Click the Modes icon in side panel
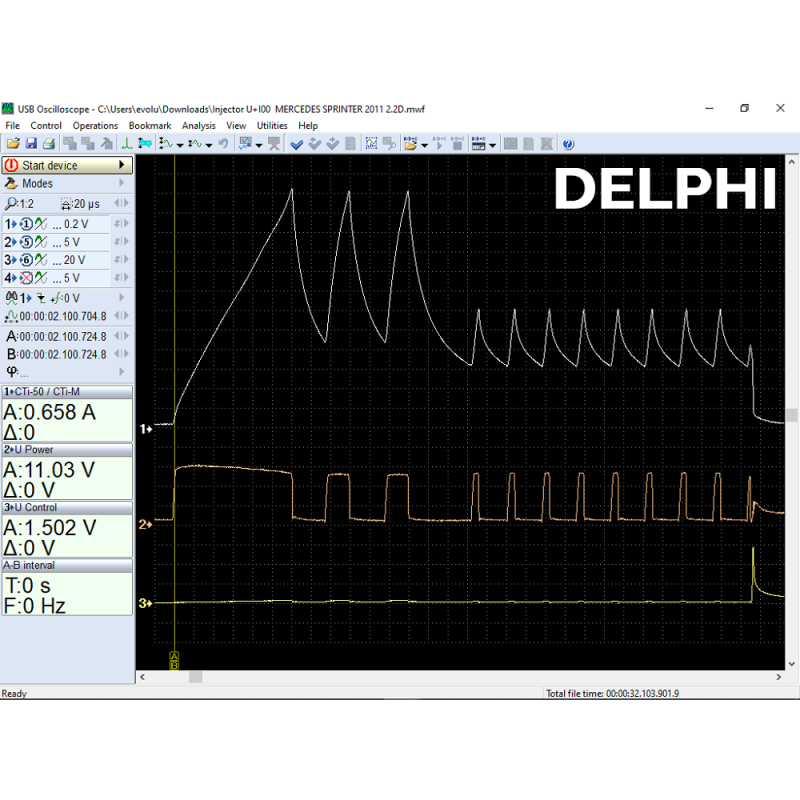This screenshot has width=800, height=800. [11, 184]
